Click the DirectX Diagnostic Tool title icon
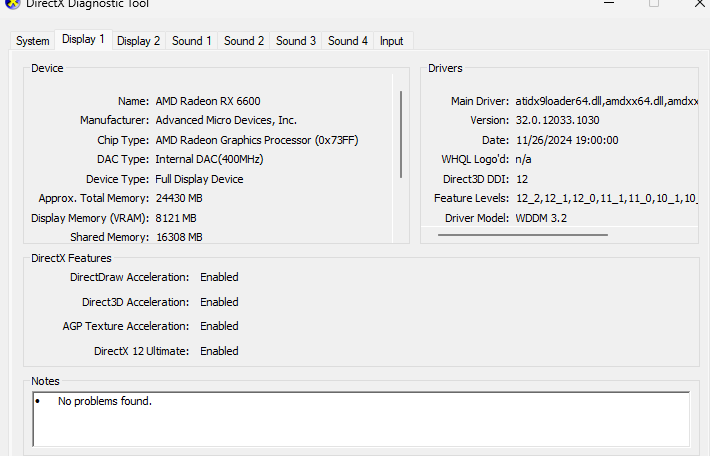Viewport: 710px width, 456px height. click(10, 4)
